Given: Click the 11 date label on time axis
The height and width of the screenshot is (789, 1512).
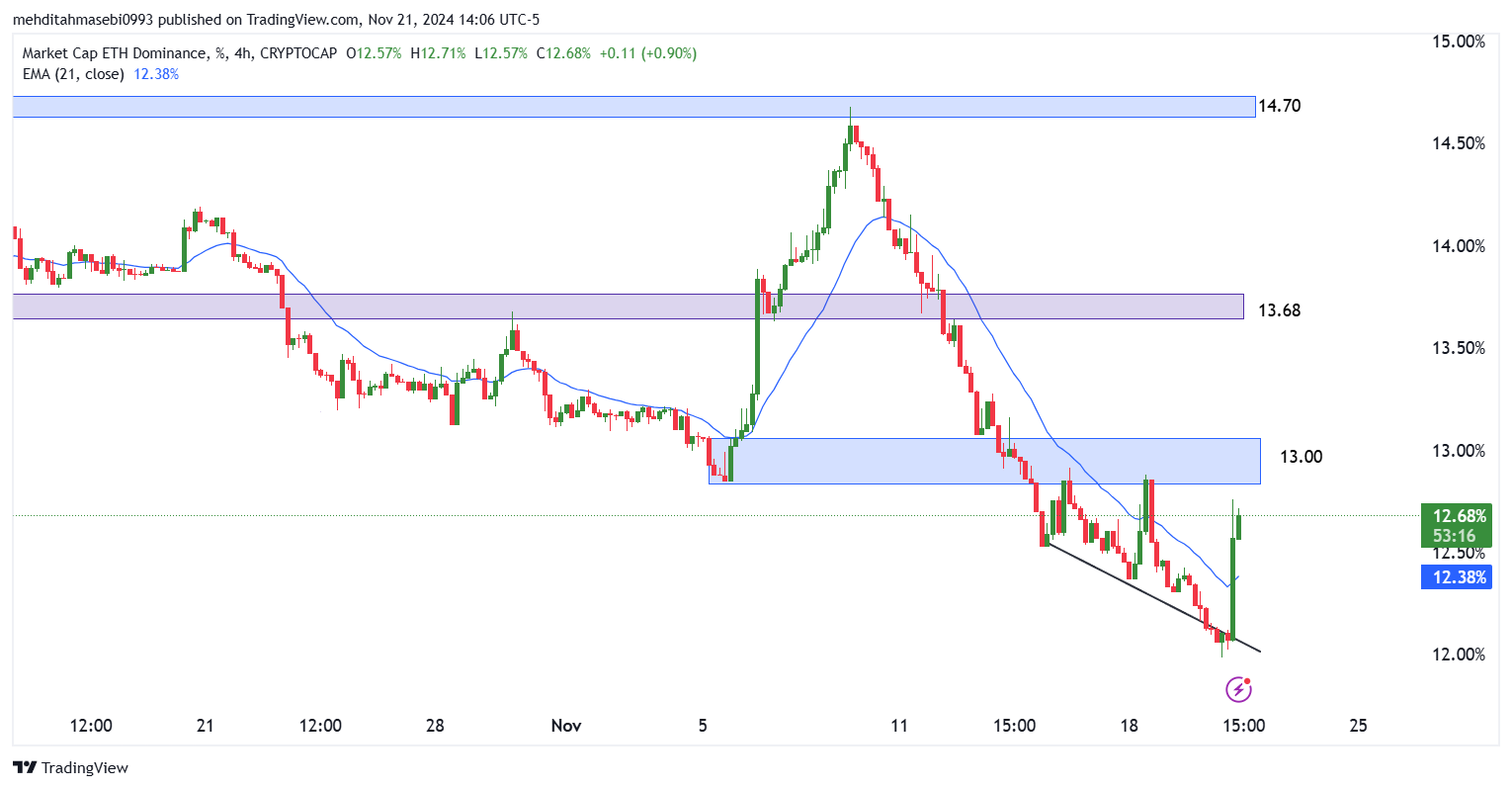Looking at the screenshot, I should pyautogui.click(x=898, y=726).
